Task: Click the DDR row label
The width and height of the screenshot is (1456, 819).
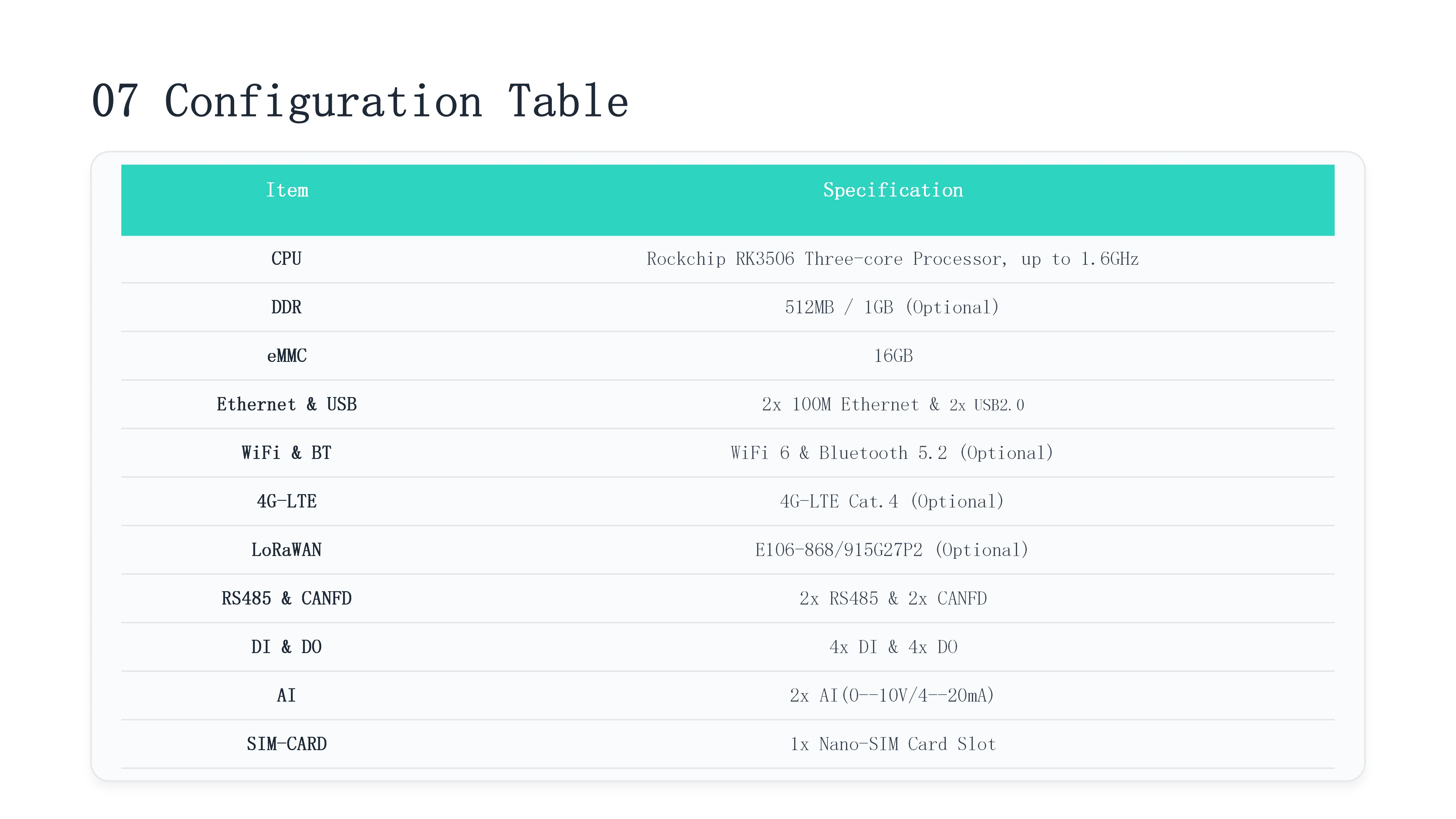Action: (287, 308)
